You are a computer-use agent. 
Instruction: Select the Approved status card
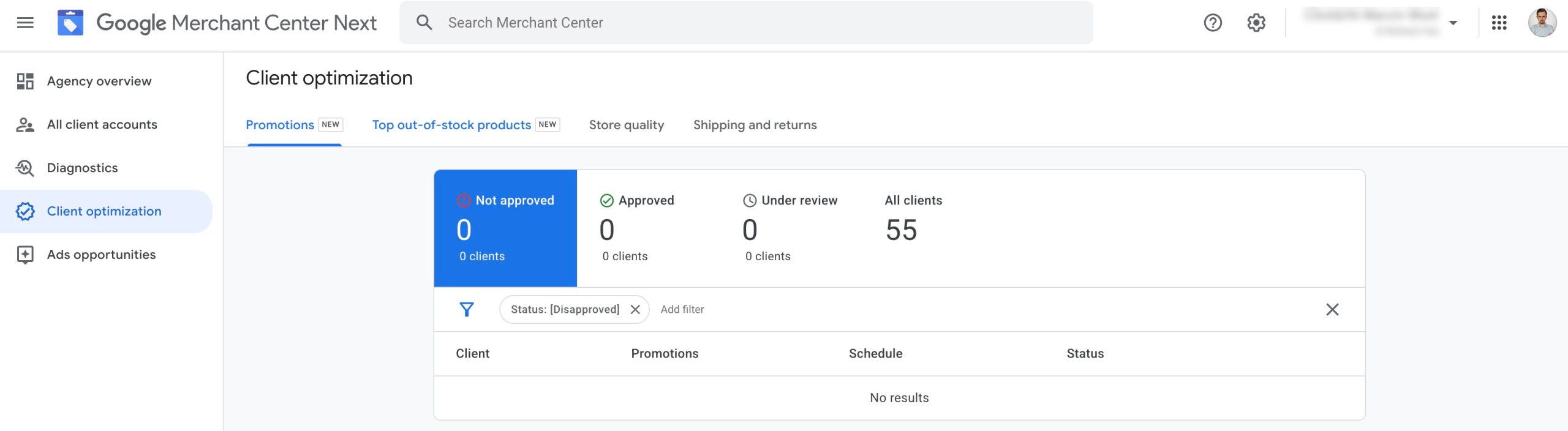(648, 228)
